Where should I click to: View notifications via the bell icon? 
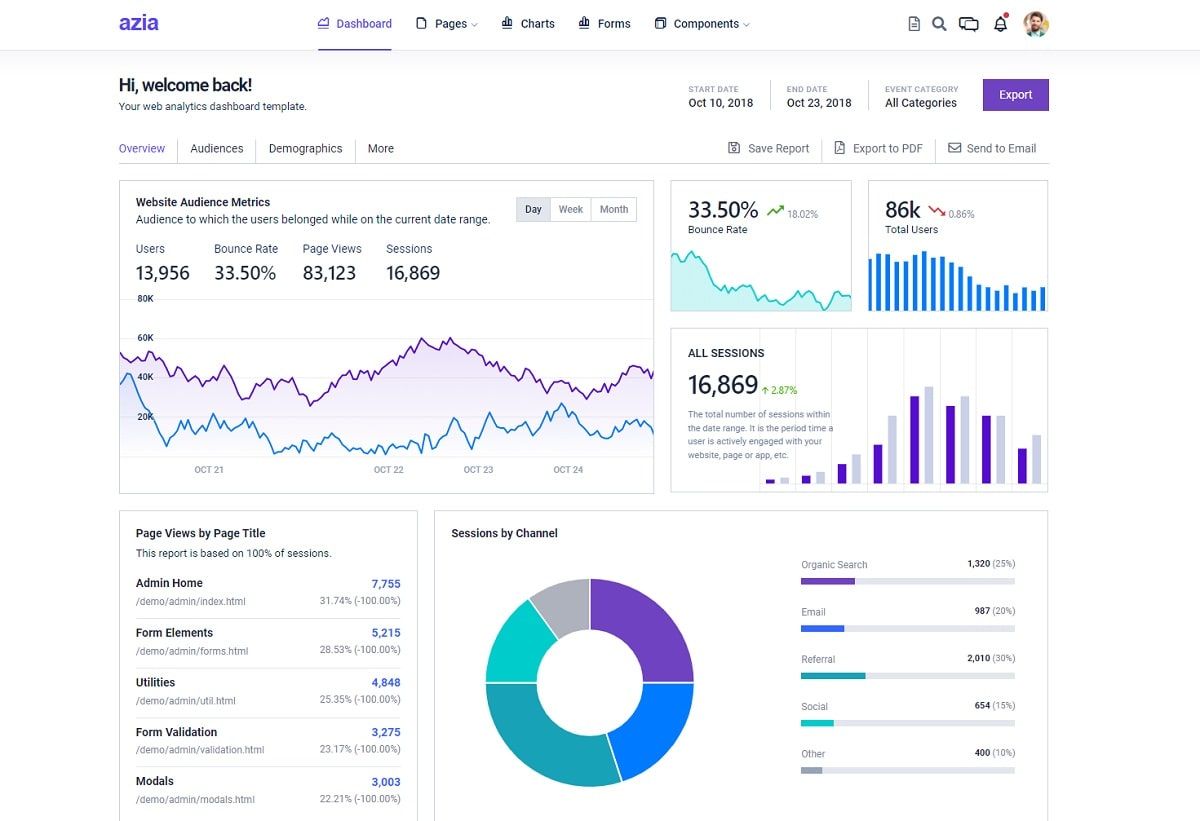1001,23
